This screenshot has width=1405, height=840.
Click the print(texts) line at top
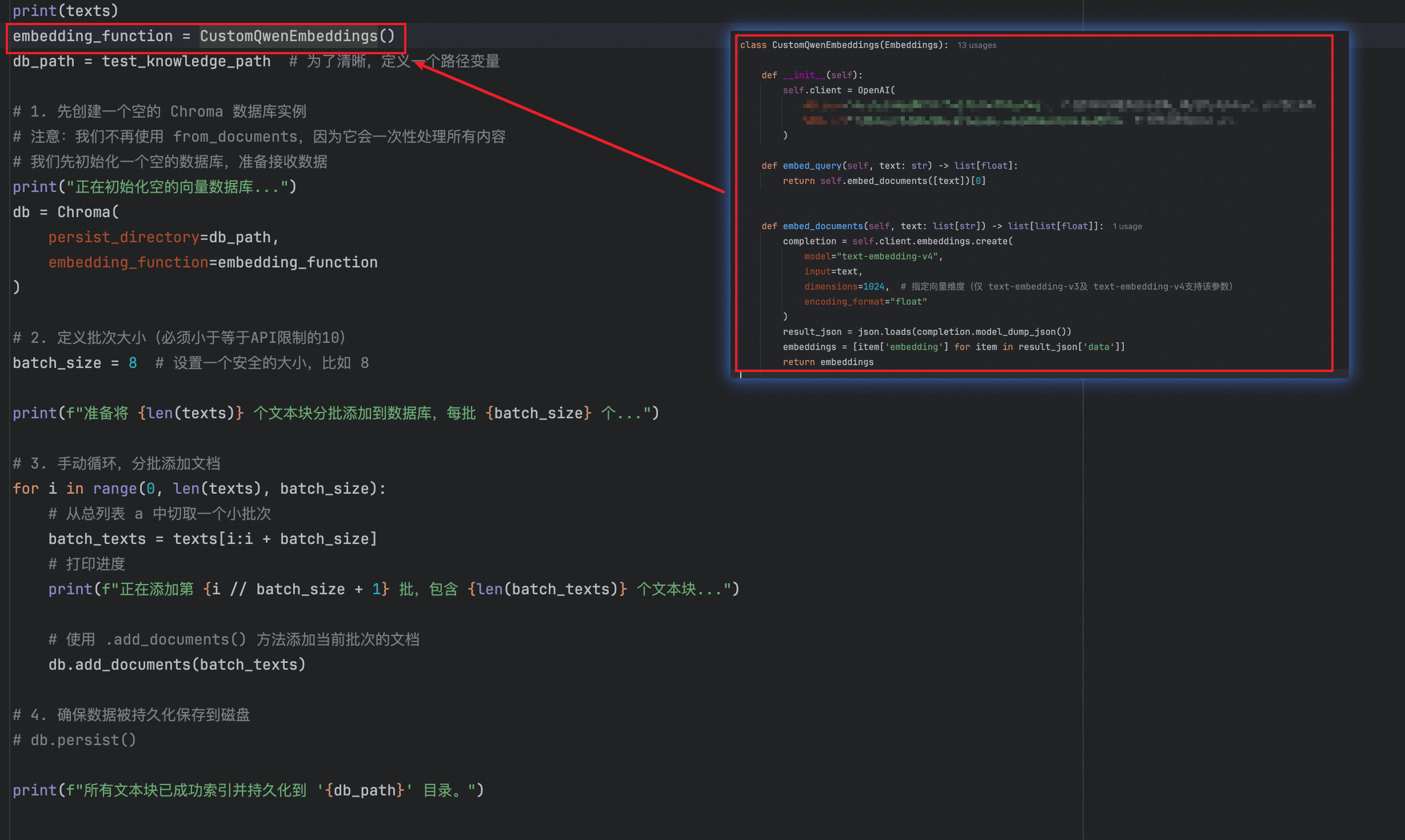point(65,11)
